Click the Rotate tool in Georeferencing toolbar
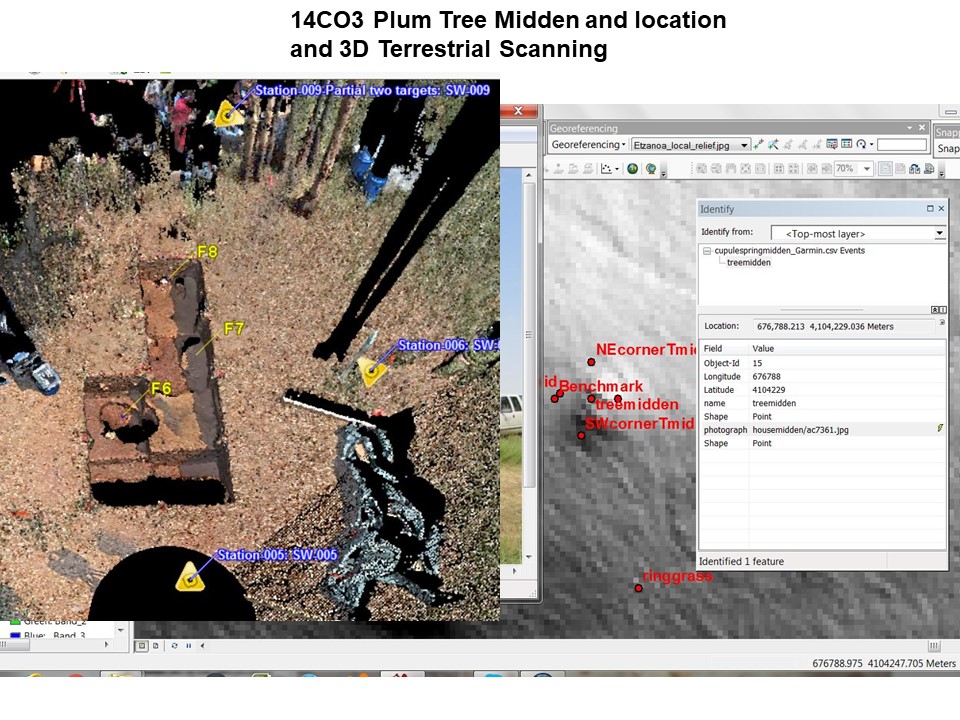Image resolution: width=960 pixels, height=720 pixels. [x=861, y=145]
